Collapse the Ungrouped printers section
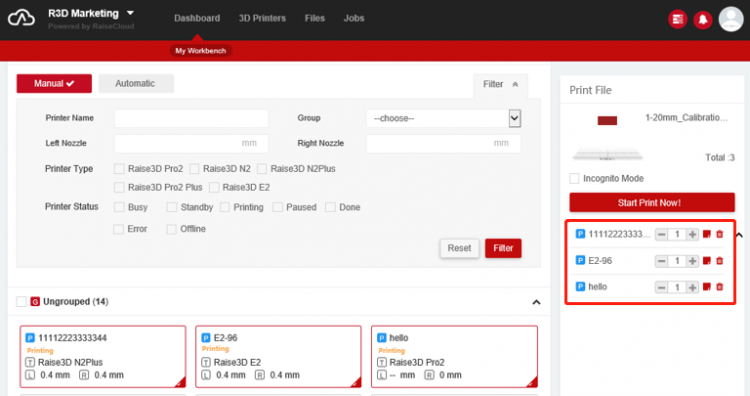750x396 pixels. [x=536, y=302]
